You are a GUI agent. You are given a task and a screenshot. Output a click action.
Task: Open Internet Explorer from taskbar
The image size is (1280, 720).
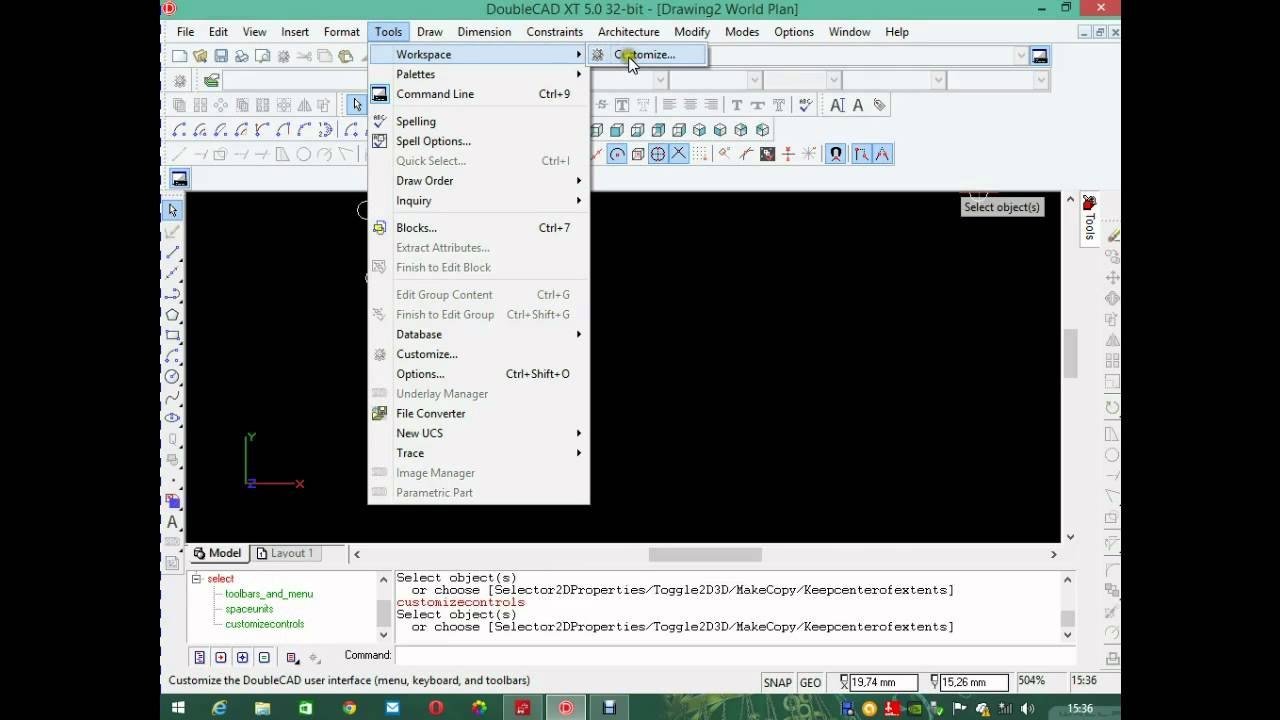[x=219, y=708]
